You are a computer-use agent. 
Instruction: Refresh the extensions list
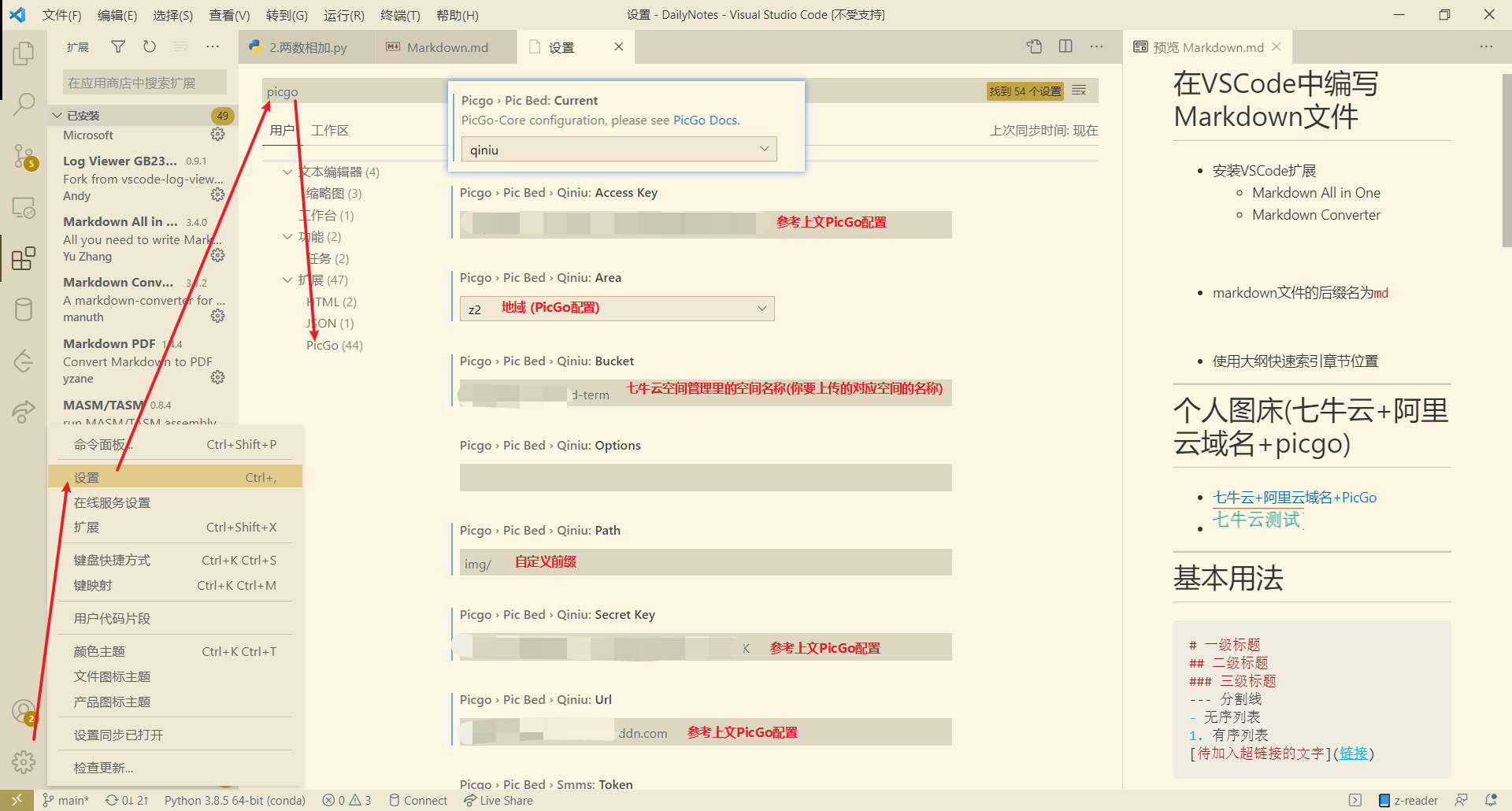(150, 47)
